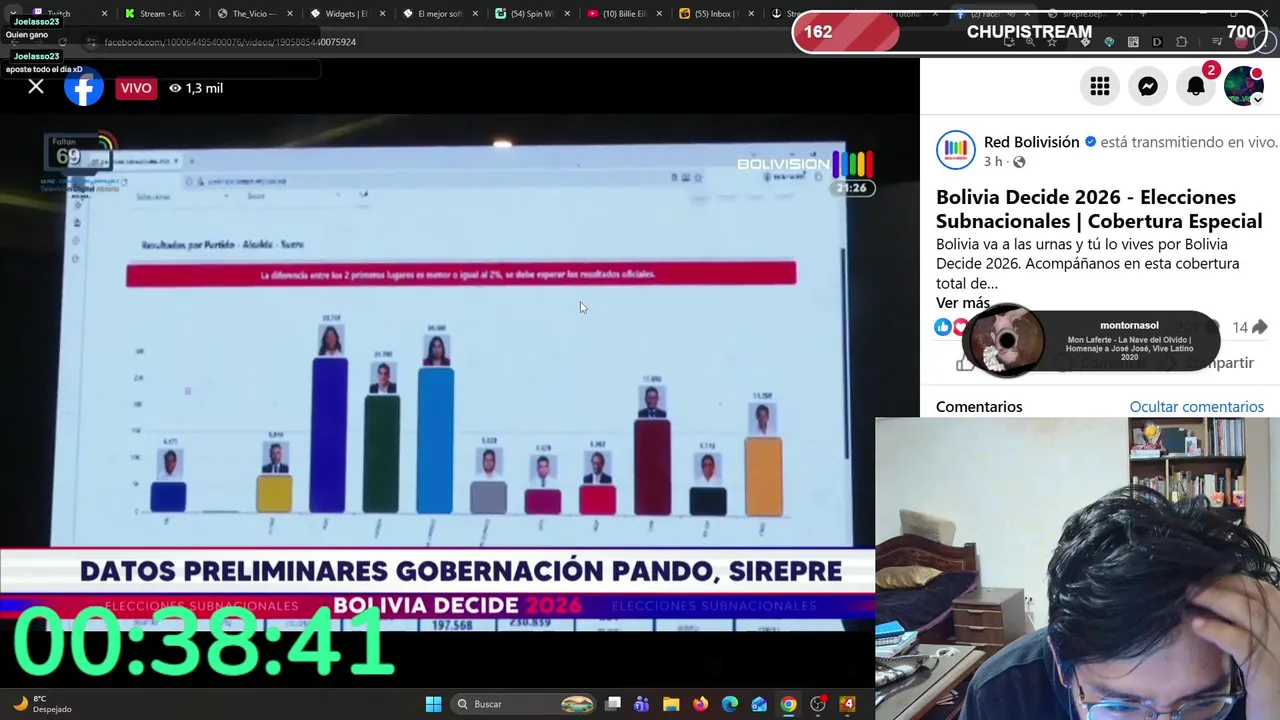
Task: Switch to the Inbox browser tab
Action: click(x=713, y=14)
